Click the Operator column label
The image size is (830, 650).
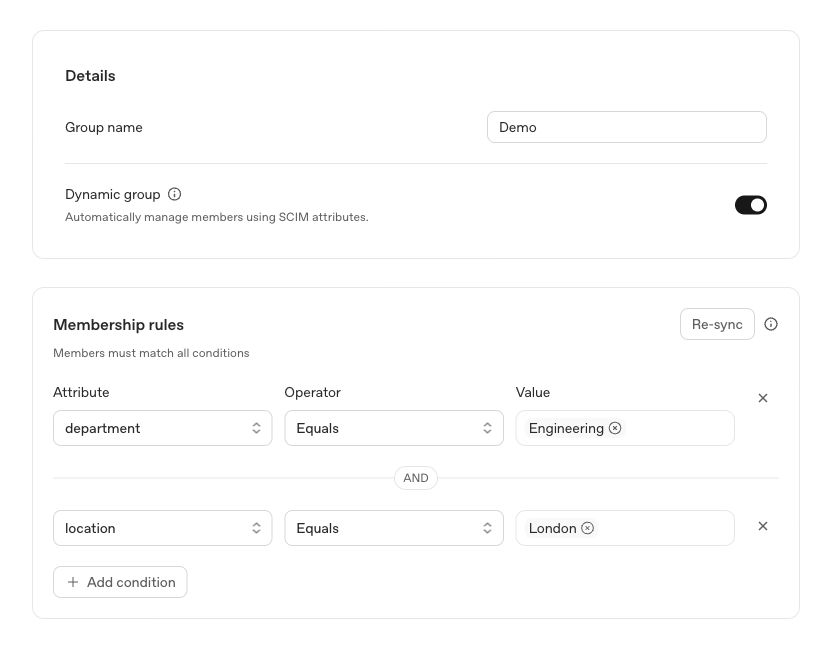312,392
